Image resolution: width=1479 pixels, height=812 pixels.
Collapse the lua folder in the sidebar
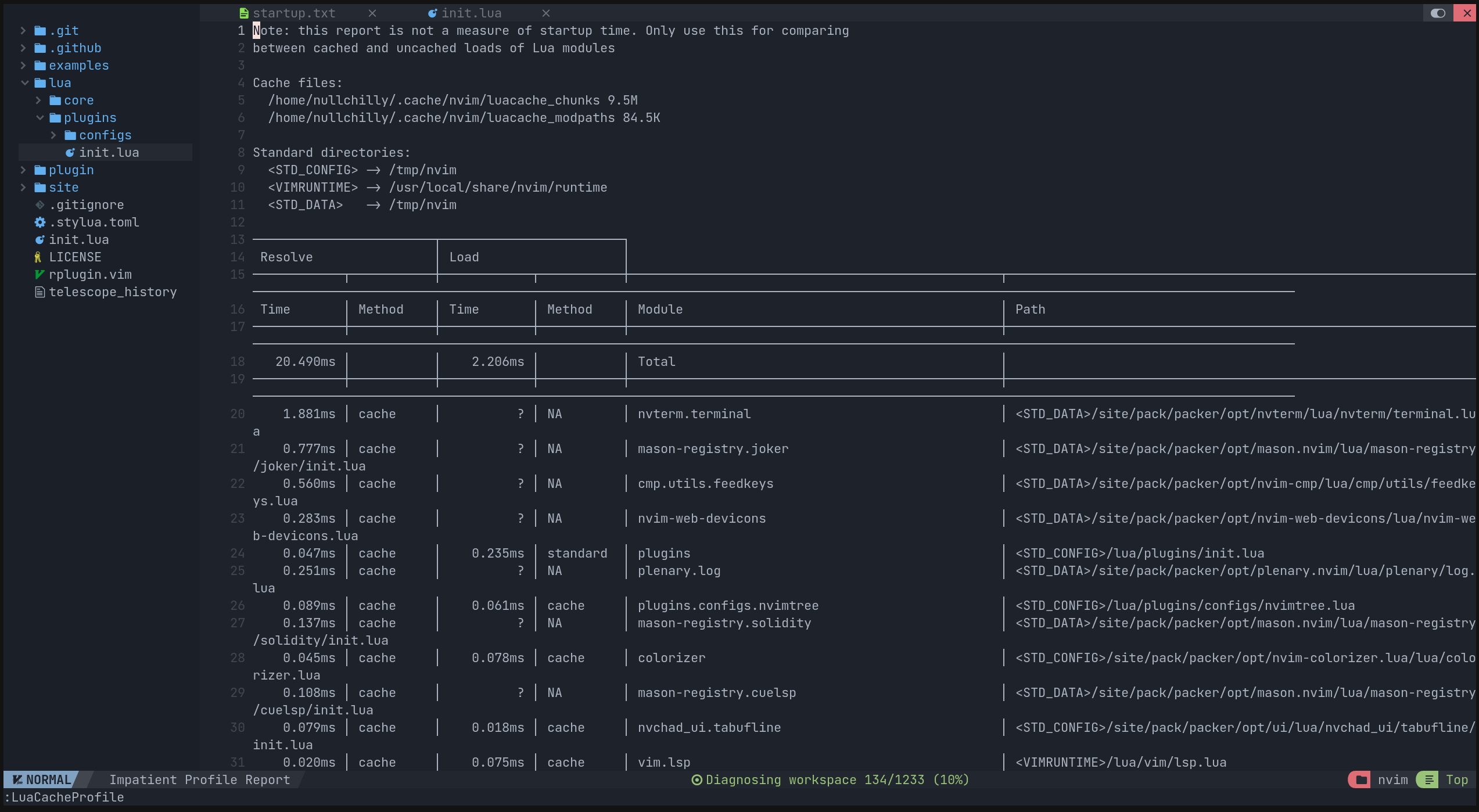tap(24, 82)
